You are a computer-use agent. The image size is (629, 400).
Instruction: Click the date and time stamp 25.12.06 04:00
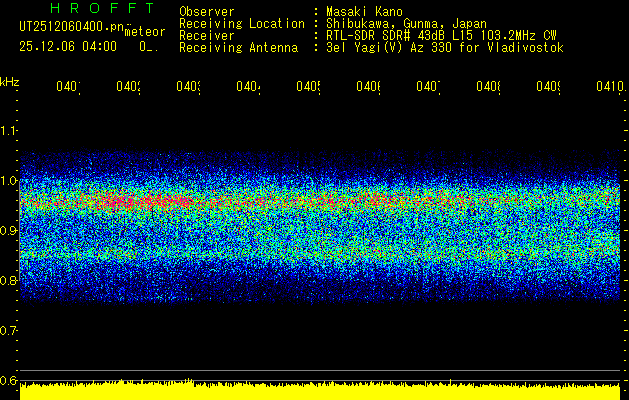pyautogui.click(x=67, y=46)
